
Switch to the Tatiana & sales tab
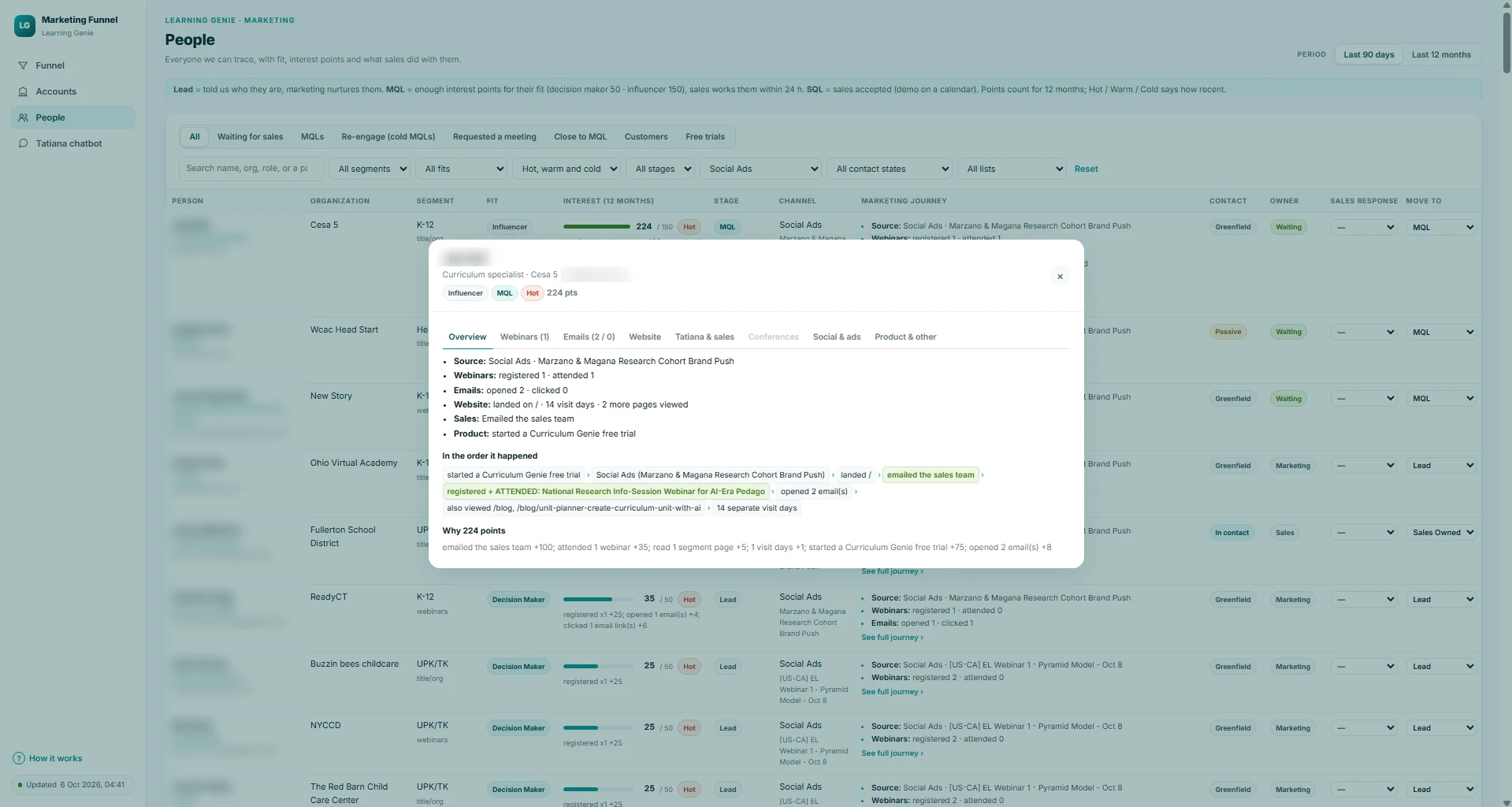click(x=704, y=337)
